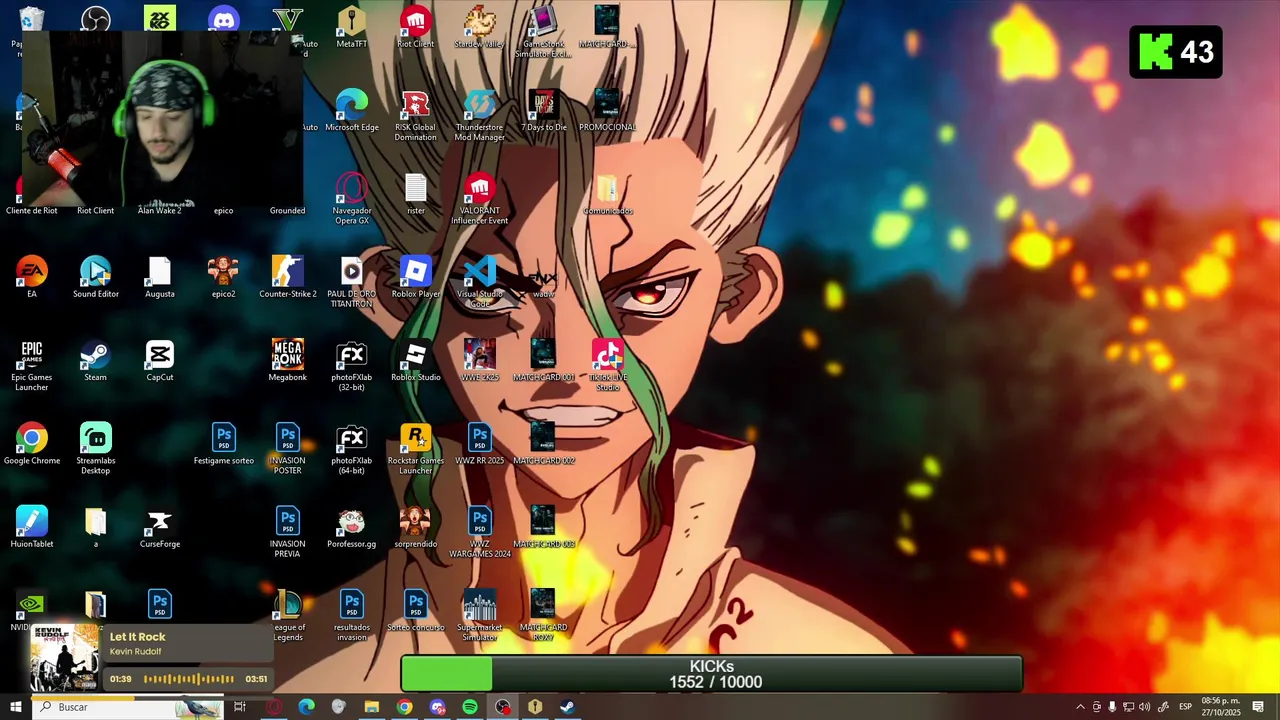The image size is (1280, 720).
Task: Select the Augusta file icon
Action: coord(160,277)
